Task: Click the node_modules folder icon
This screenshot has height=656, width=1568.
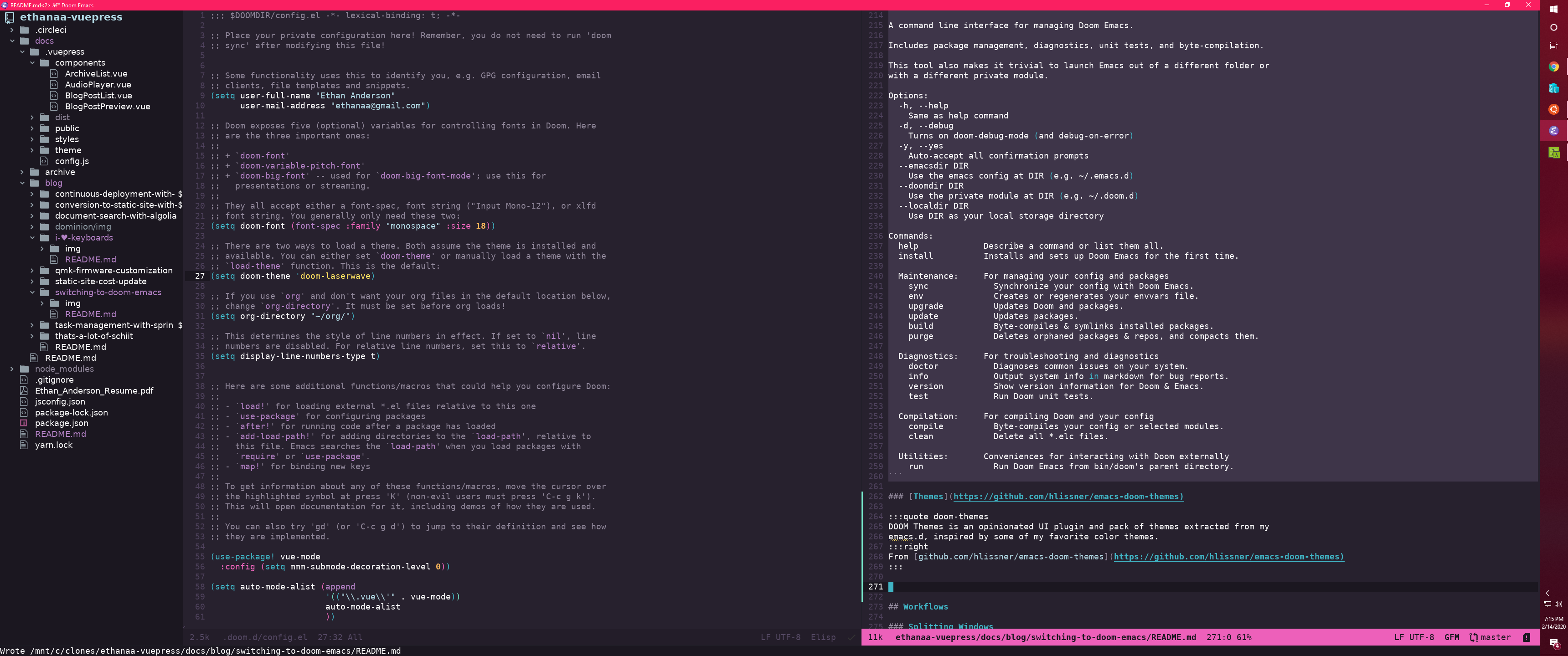Action: (x=24, y=369)
